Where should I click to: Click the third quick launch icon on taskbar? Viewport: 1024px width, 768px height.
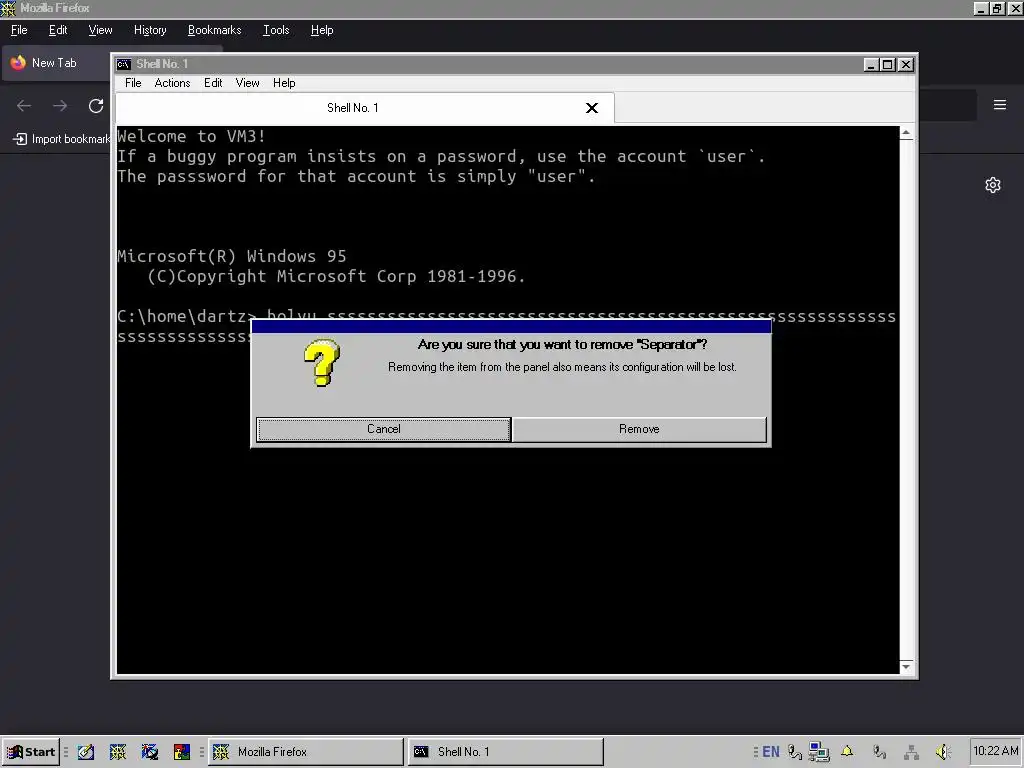[150, 752]
